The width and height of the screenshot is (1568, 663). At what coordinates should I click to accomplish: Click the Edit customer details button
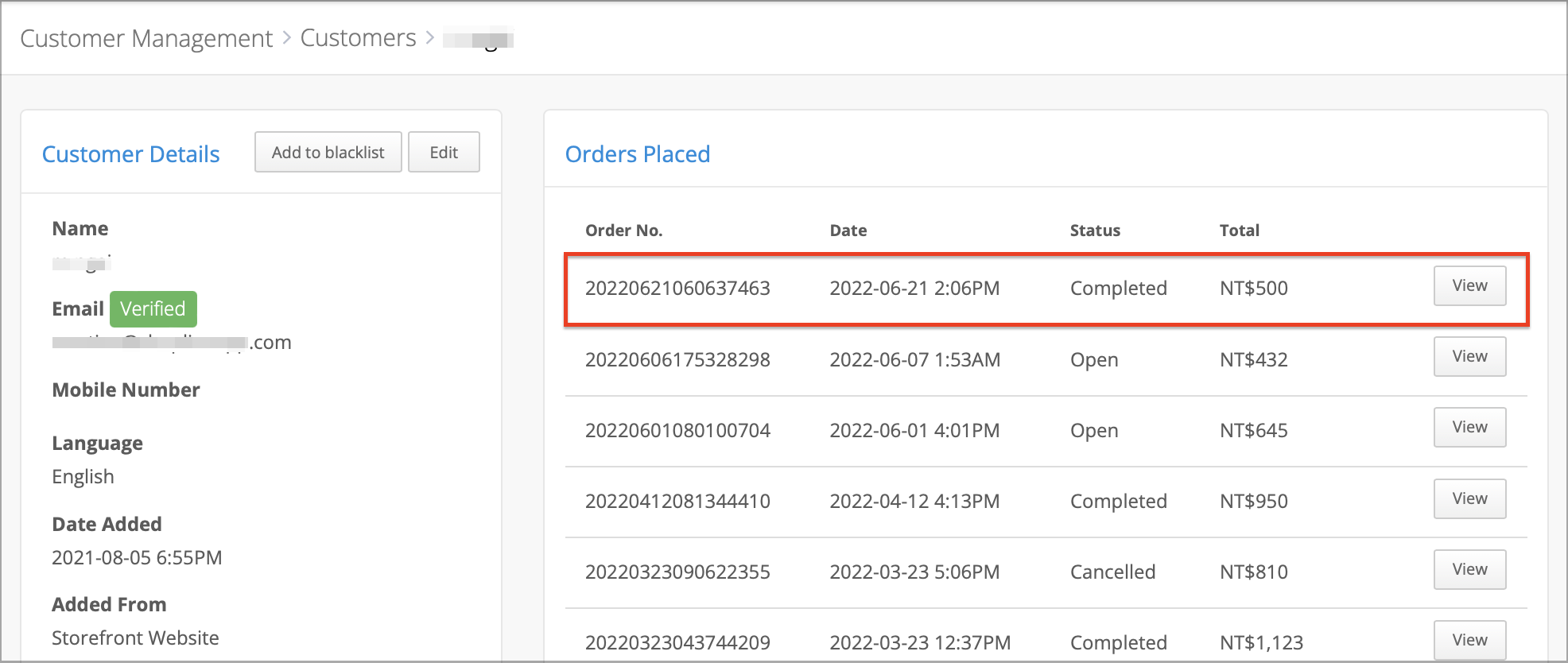click(444, 152)
